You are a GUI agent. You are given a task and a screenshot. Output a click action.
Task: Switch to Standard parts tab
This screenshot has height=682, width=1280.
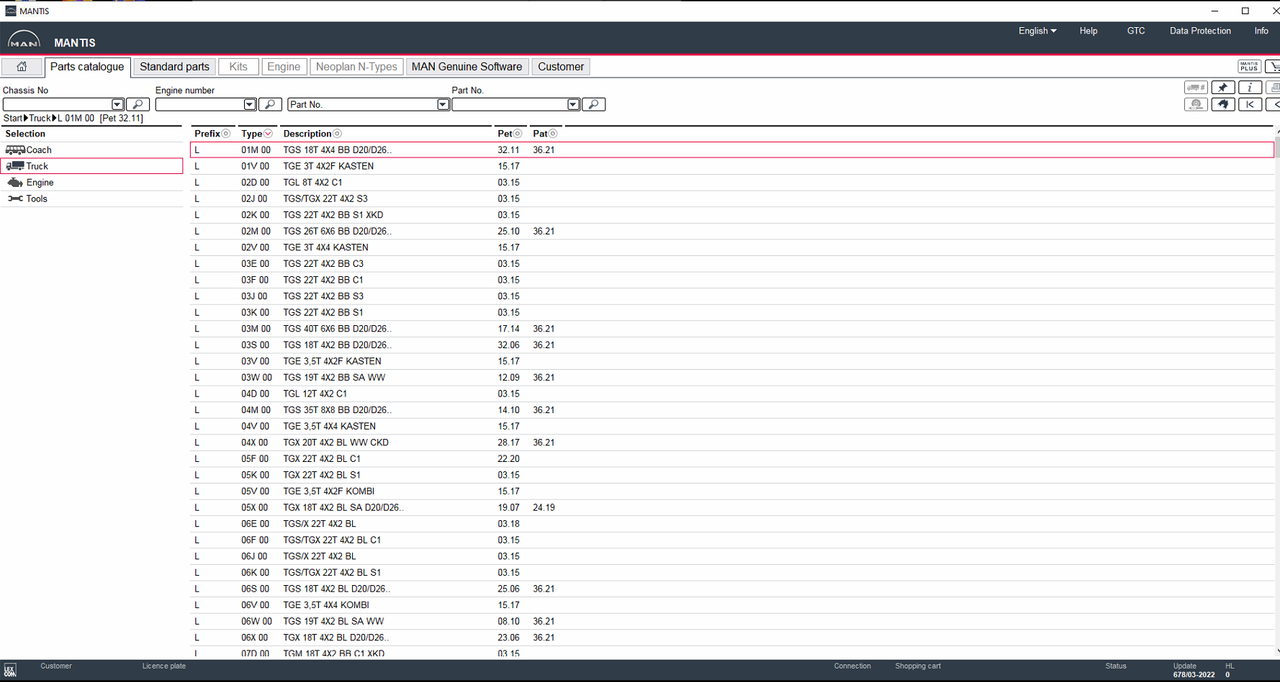(174, 67)
